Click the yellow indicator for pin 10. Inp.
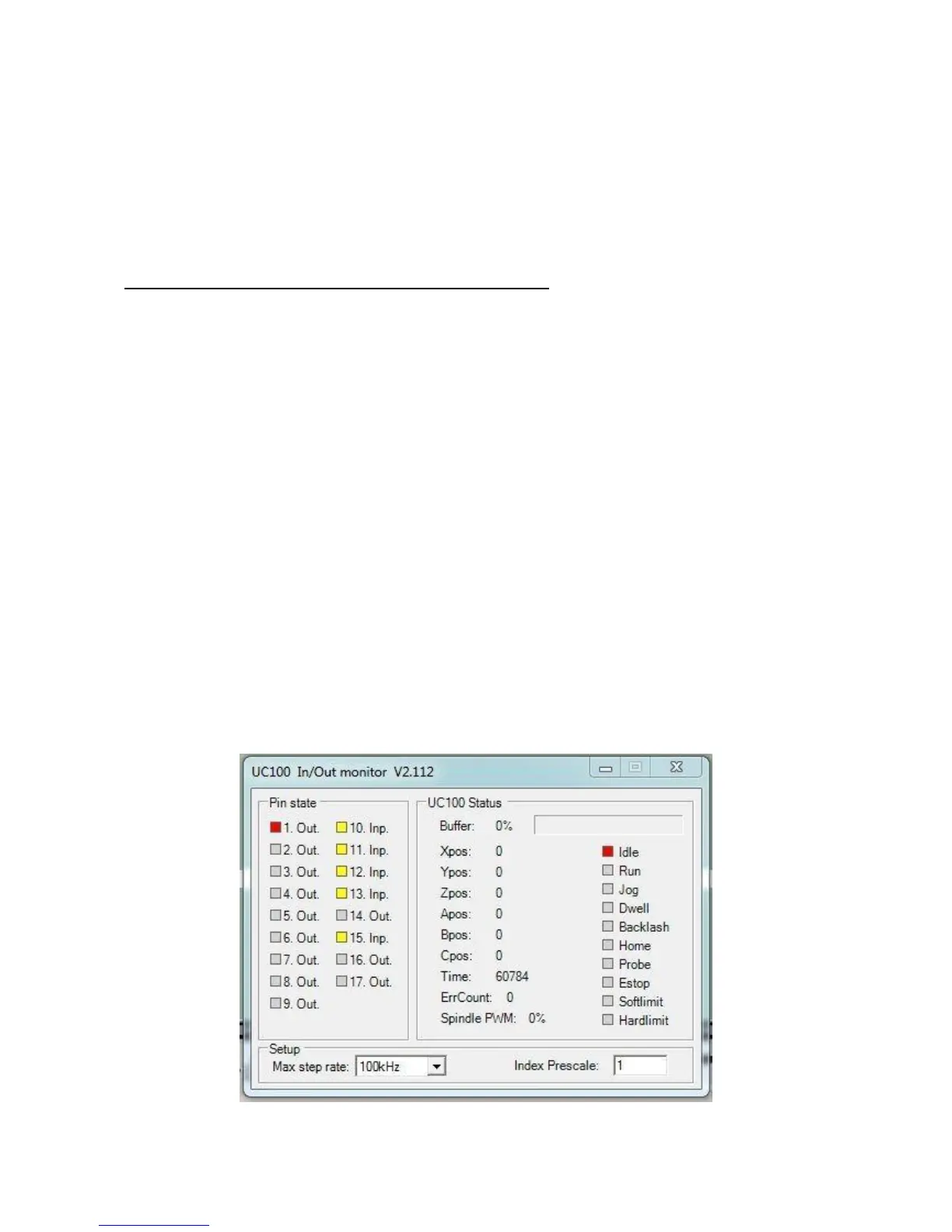Viewport: 952px width, 1232px height. (x=341, y=827)
